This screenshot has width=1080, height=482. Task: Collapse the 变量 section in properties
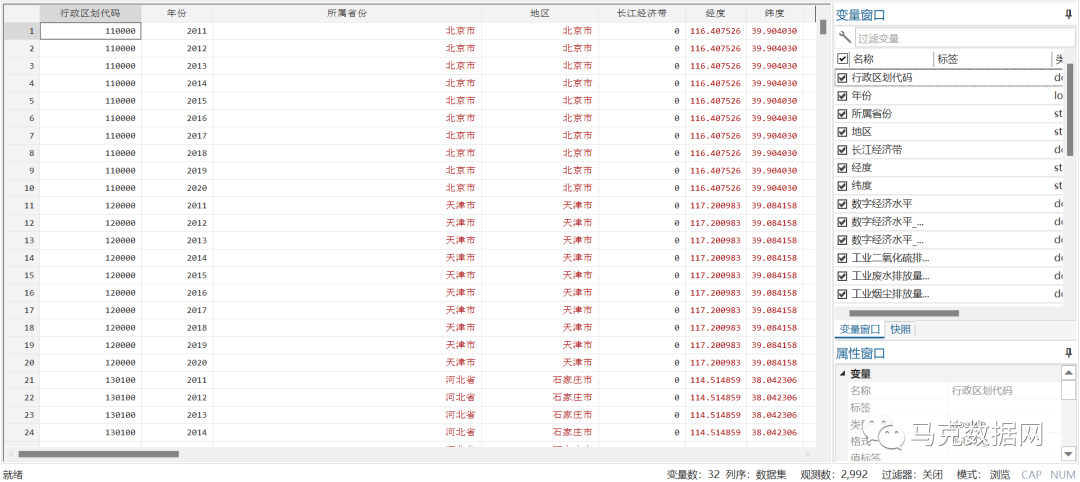(842, 374)
